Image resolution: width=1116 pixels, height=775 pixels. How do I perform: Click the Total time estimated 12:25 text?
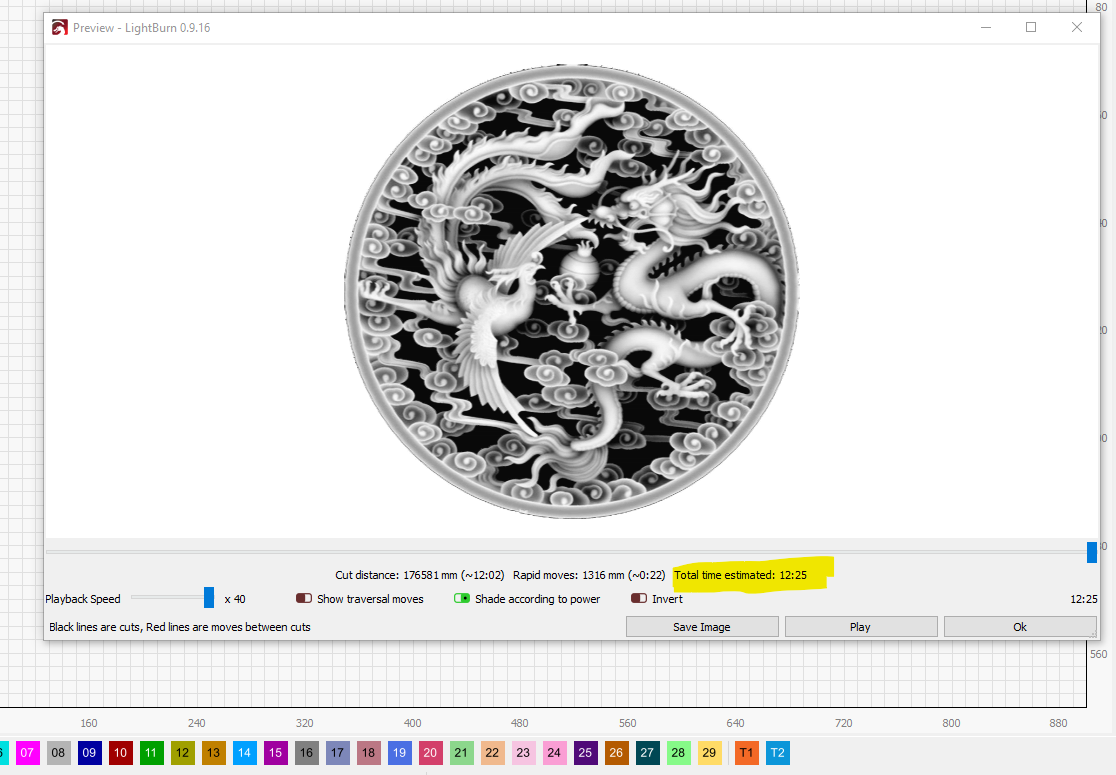point(740,575)
